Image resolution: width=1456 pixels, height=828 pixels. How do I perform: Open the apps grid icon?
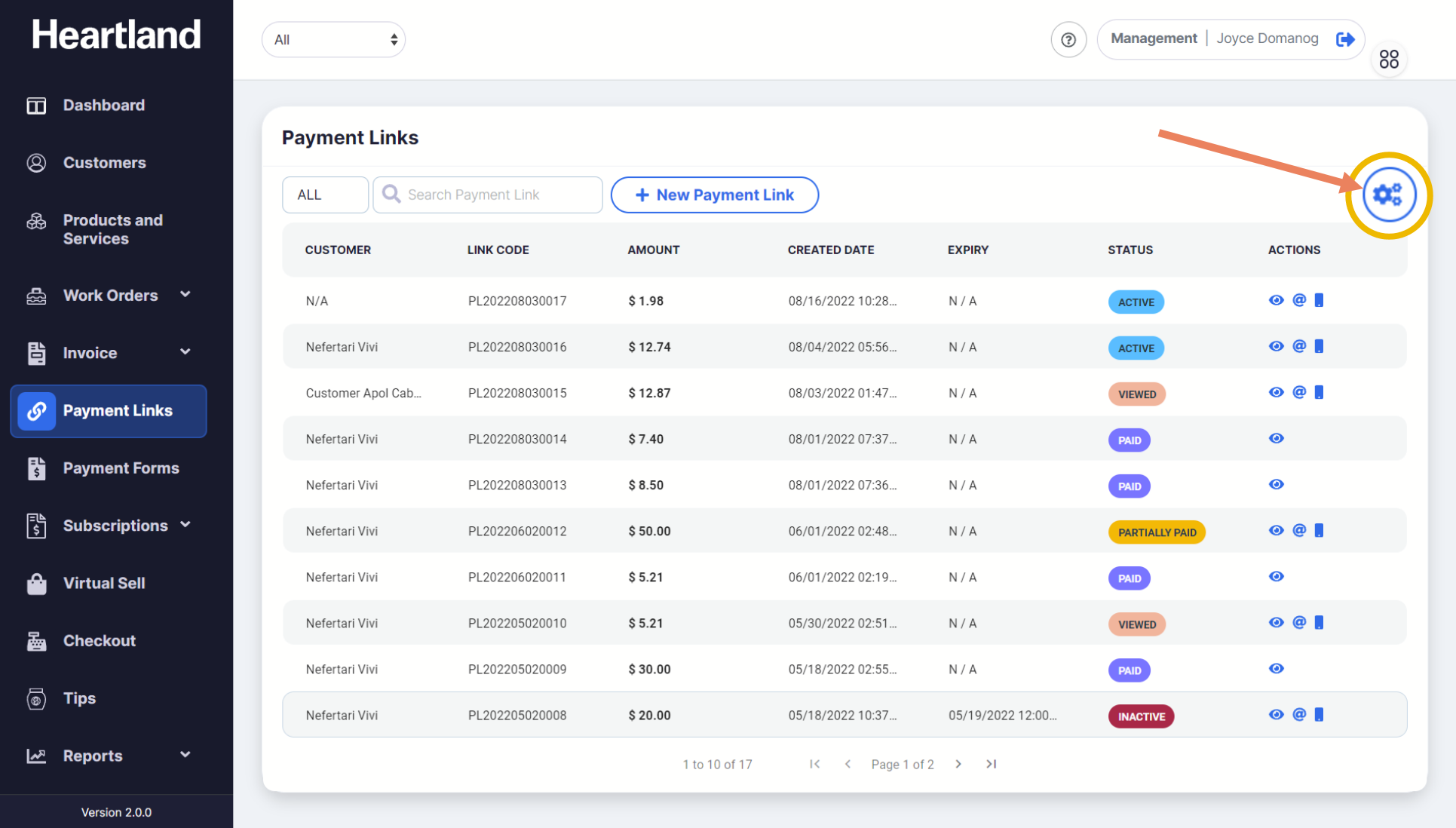tap(1388, 59)
